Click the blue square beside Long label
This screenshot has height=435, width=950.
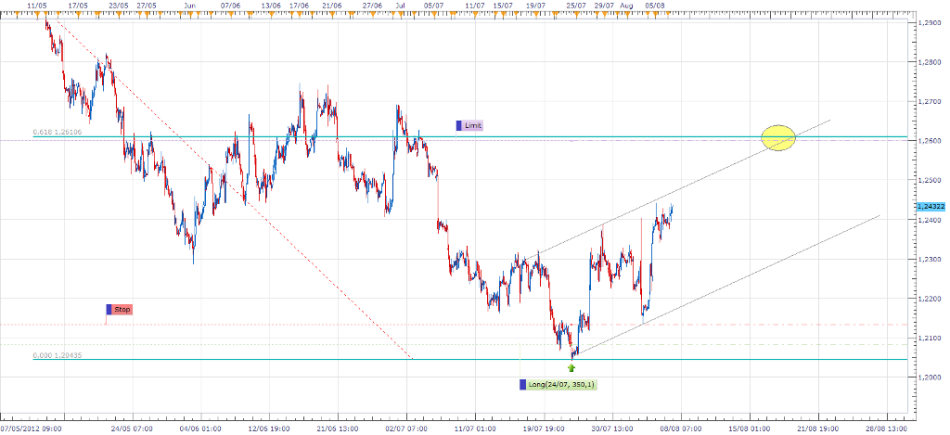tap(523, 384)
